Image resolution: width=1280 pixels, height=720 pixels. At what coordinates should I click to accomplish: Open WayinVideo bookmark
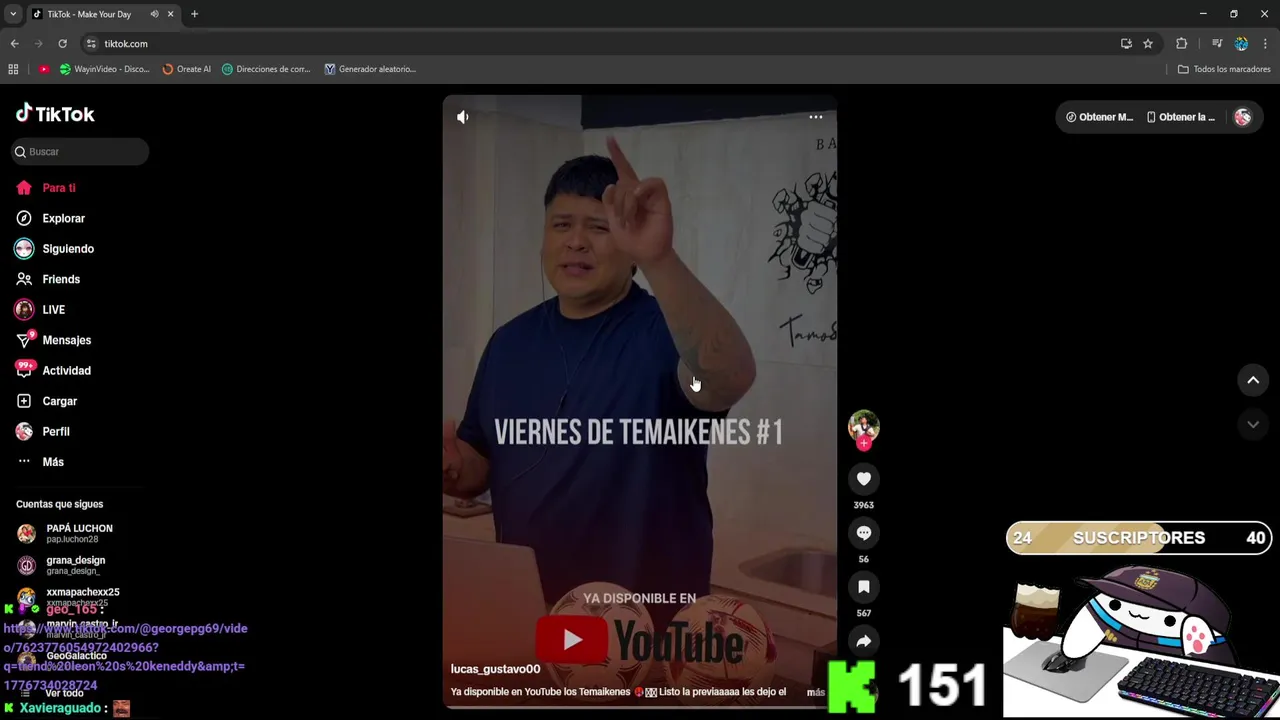coord(105,69)
